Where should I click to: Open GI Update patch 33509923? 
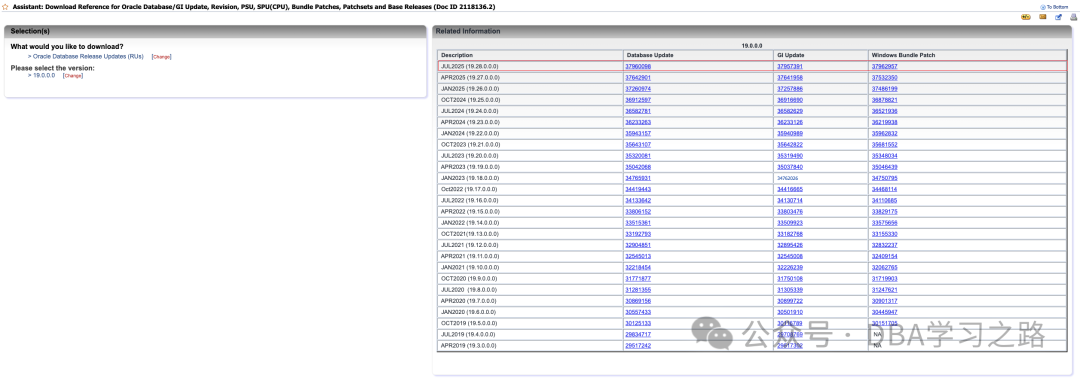[789, 222]
